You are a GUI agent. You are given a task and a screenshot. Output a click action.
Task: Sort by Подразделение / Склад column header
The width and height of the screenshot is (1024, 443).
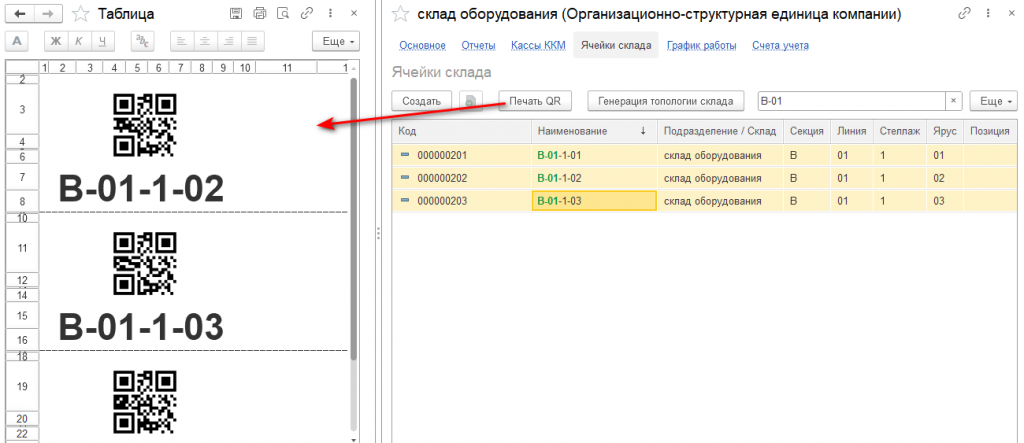pyautogui.click(x=720, y=131)
